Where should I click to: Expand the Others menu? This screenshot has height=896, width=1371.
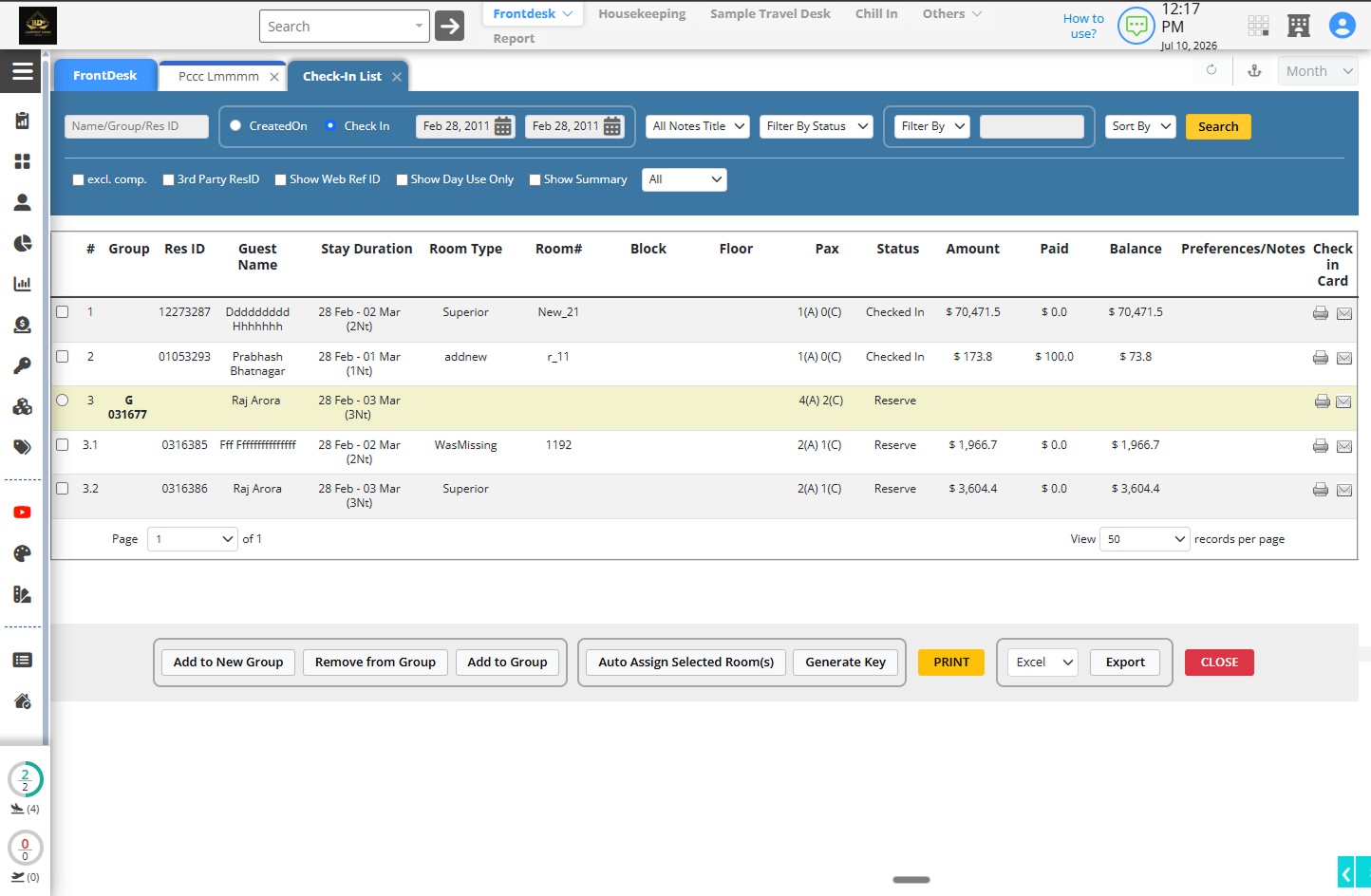tap(952, 14)
